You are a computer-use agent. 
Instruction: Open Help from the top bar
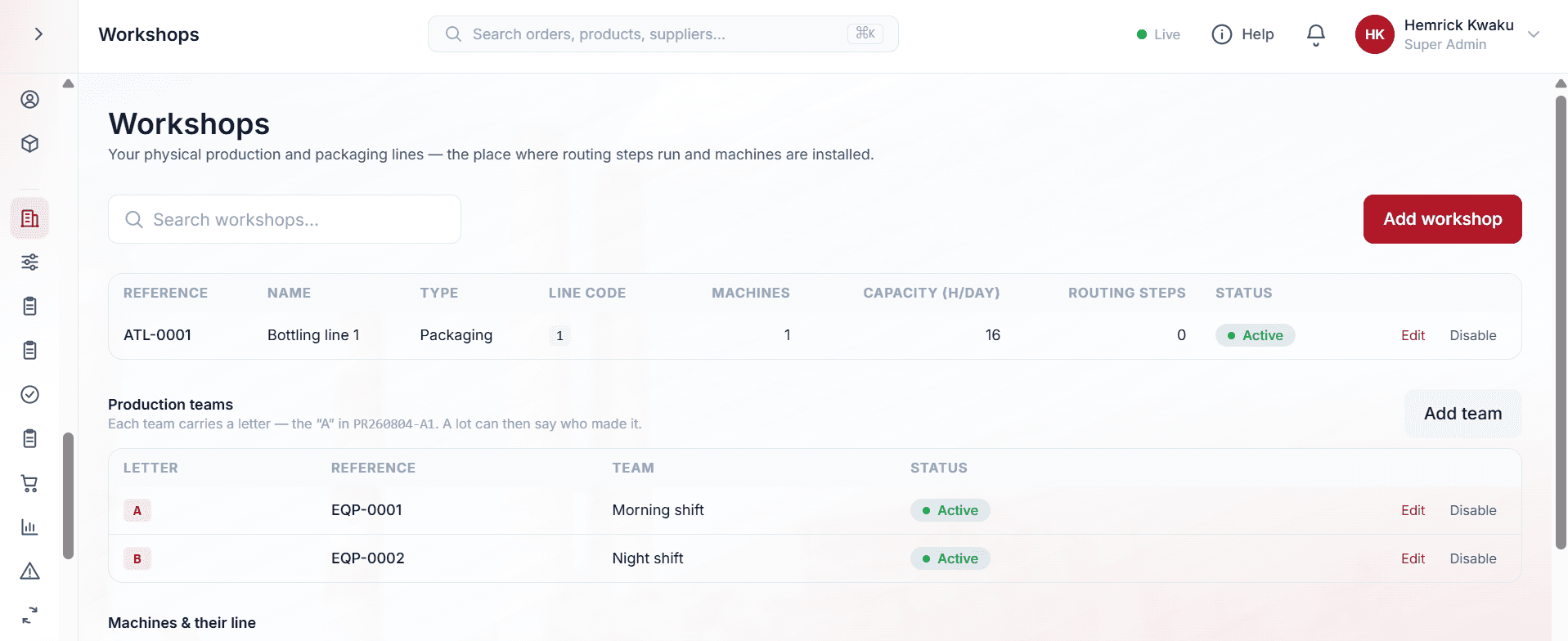pos(1242,34)
